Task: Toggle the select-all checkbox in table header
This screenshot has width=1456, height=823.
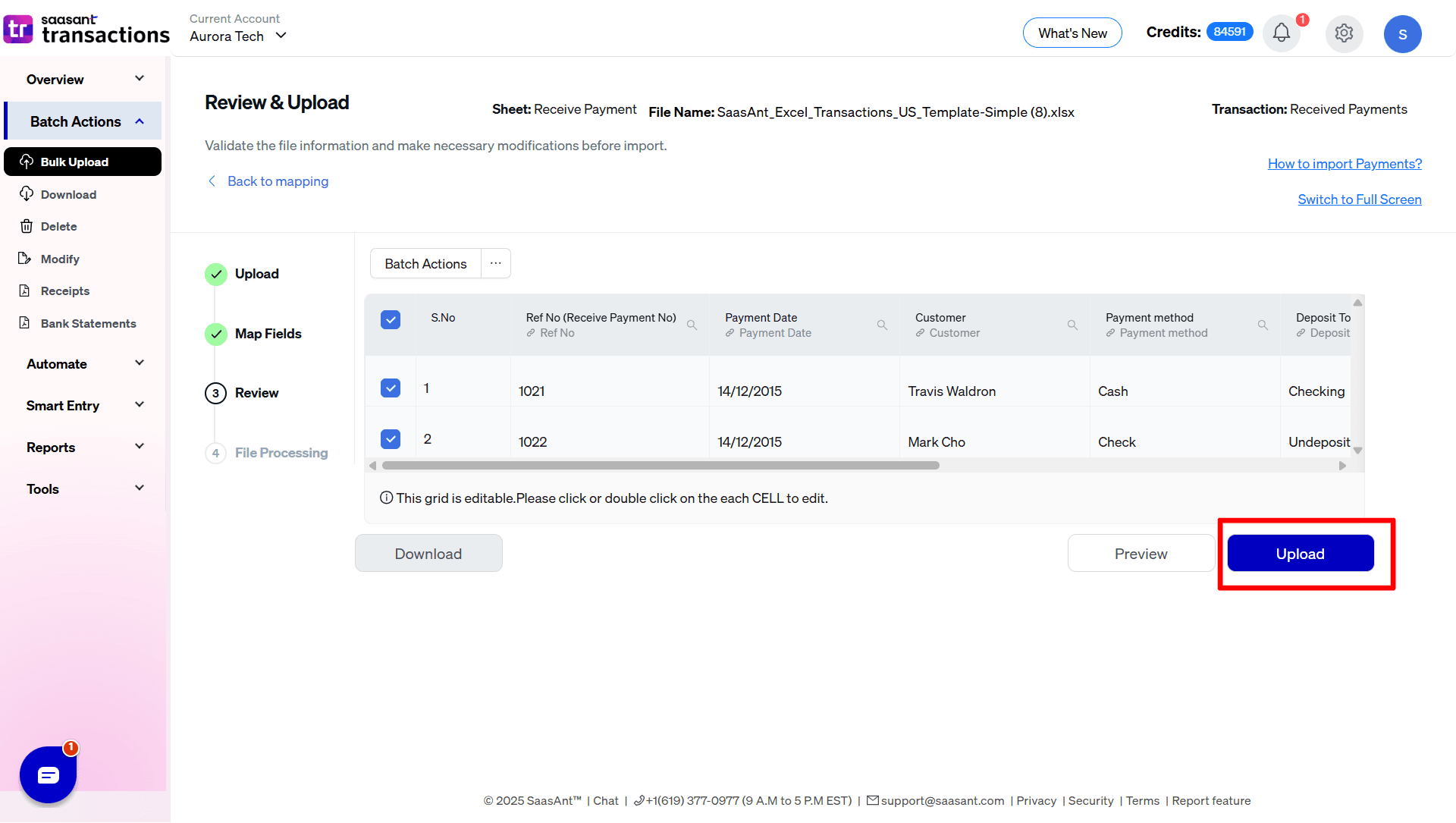Action: coord(391,319)
